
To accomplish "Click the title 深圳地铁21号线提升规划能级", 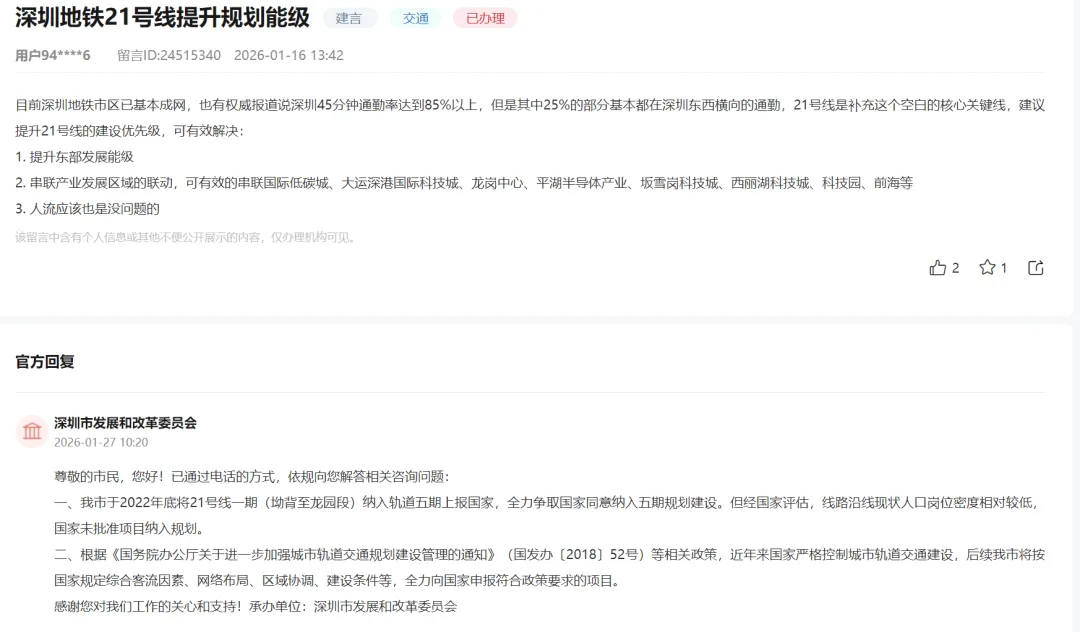I will (x=163, y=18).
